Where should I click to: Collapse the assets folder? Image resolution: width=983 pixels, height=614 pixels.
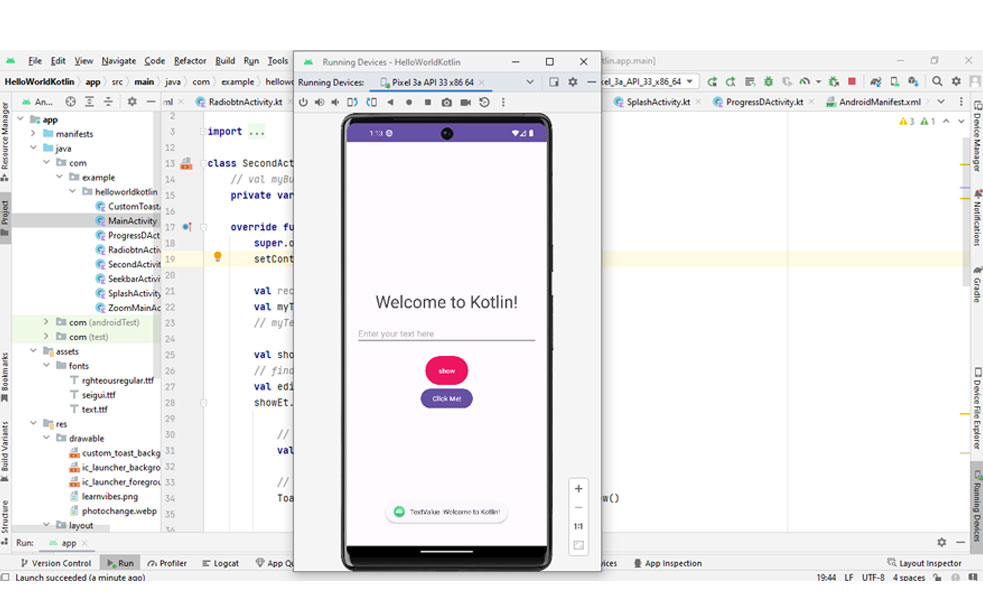(33, 351)
